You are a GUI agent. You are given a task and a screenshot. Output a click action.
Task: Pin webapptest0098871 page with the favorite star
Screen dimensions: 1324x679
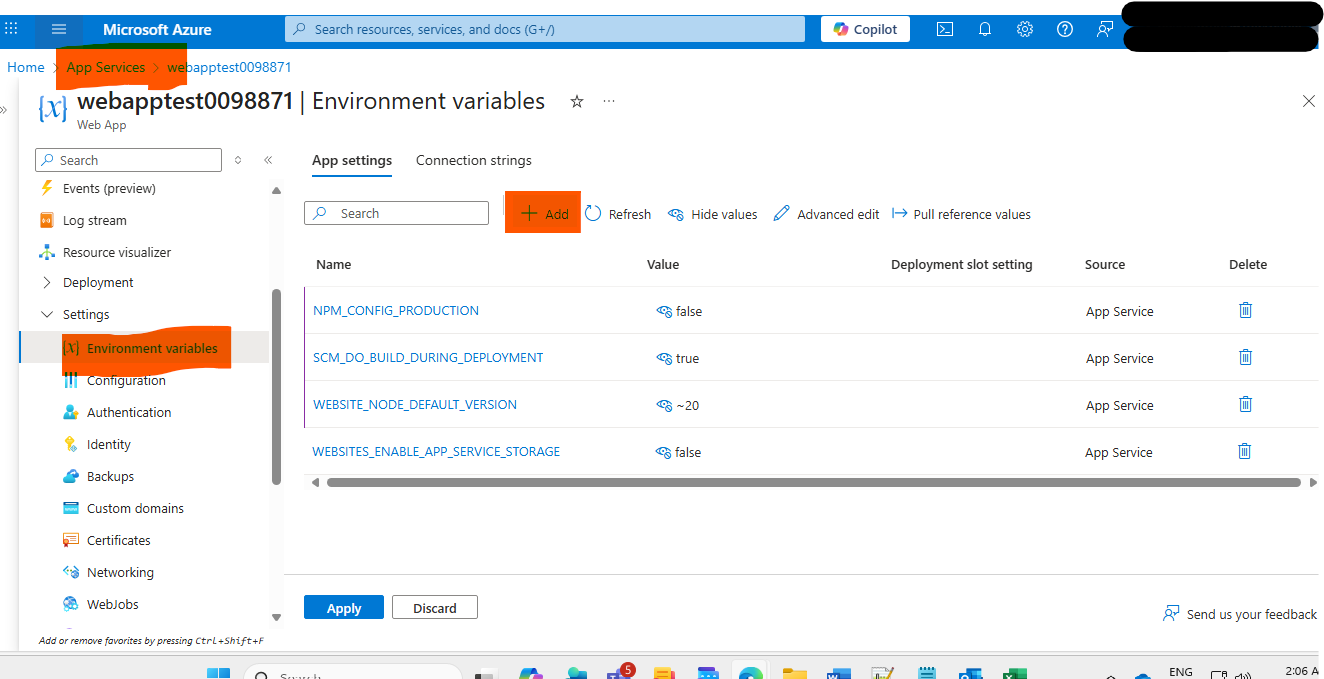(577, 102)
